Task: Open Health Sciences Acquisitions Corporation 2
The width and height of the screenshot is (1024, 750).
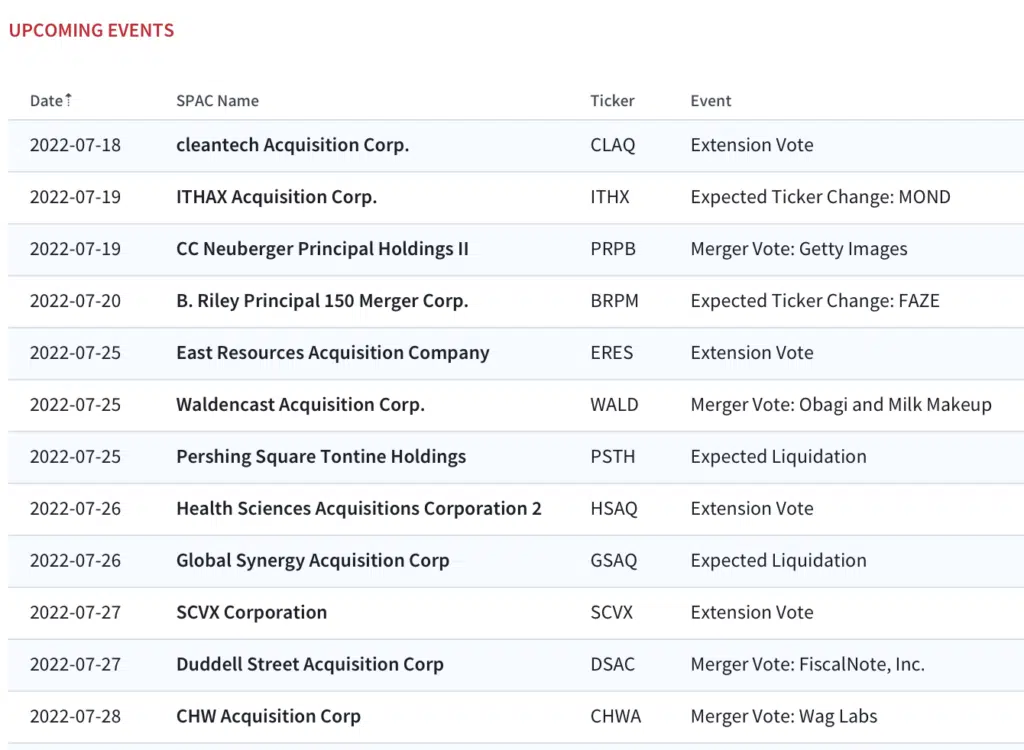Action: coord(359,508)
